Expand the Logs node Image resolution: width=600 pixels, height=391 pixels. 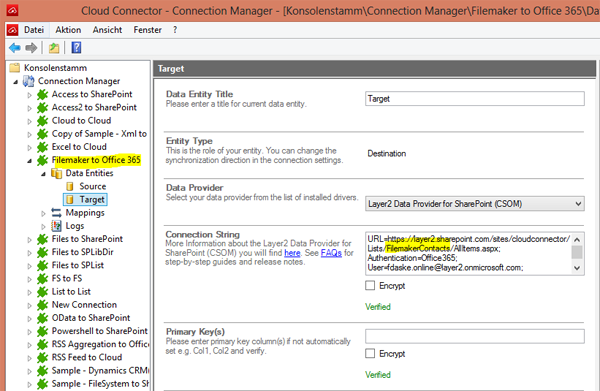43,226
